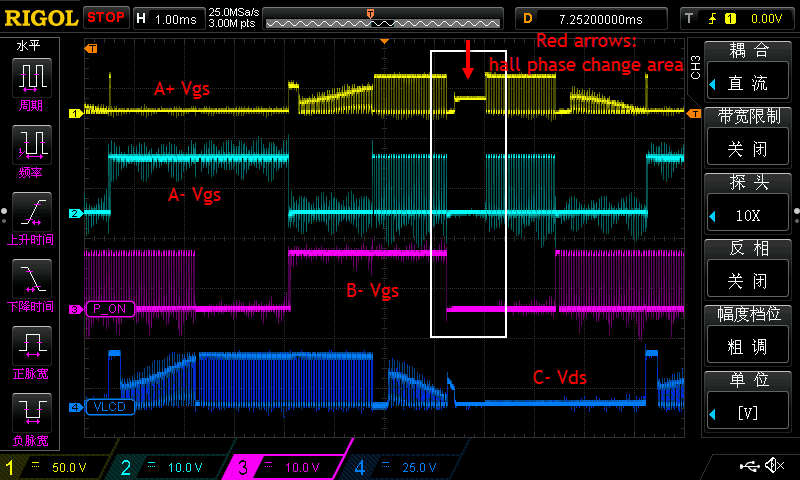Click the orange trigger level marker at right edge
The image size is (800, 480).
[x=694, y=113]
